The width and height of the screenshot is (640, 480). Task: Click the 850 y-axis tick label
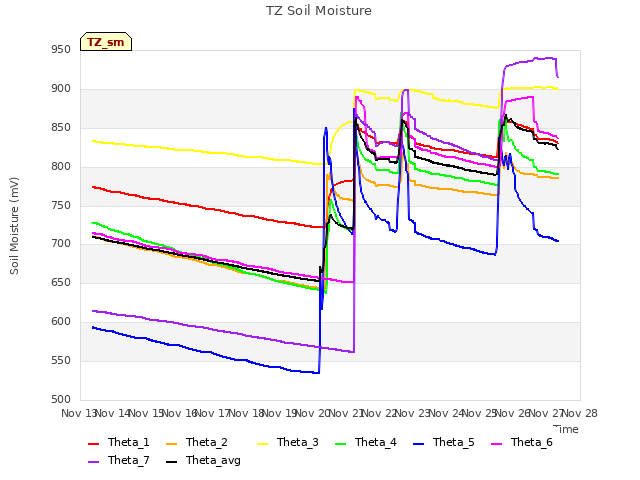coord(61,128)
